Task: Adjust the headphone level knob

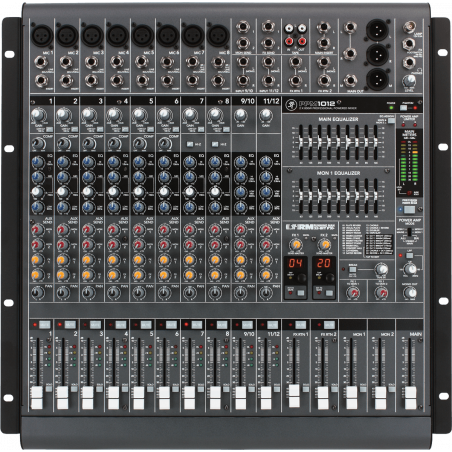Action: click(x=409, y=81)
